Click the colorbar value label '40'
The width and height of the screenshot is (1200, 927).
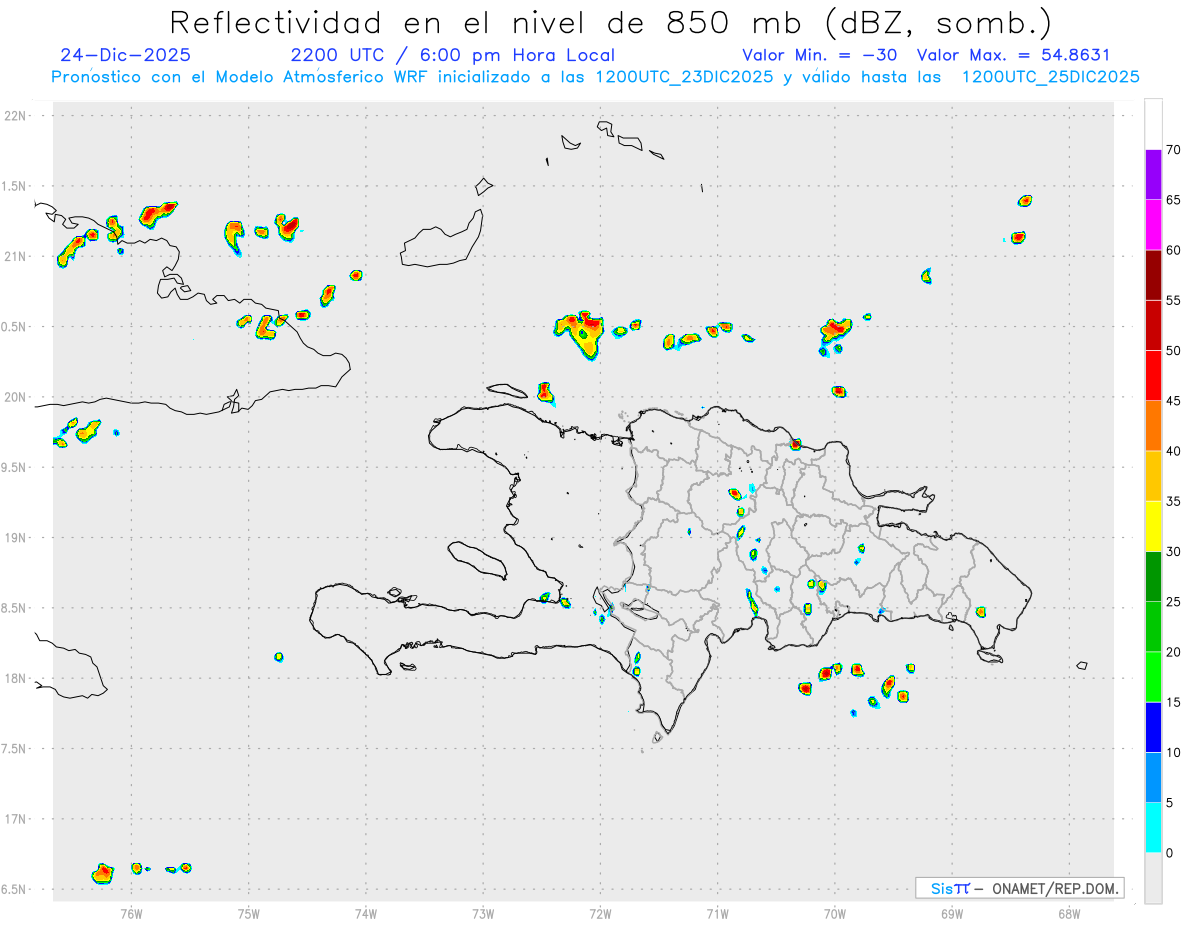[x=1173, y=451]
